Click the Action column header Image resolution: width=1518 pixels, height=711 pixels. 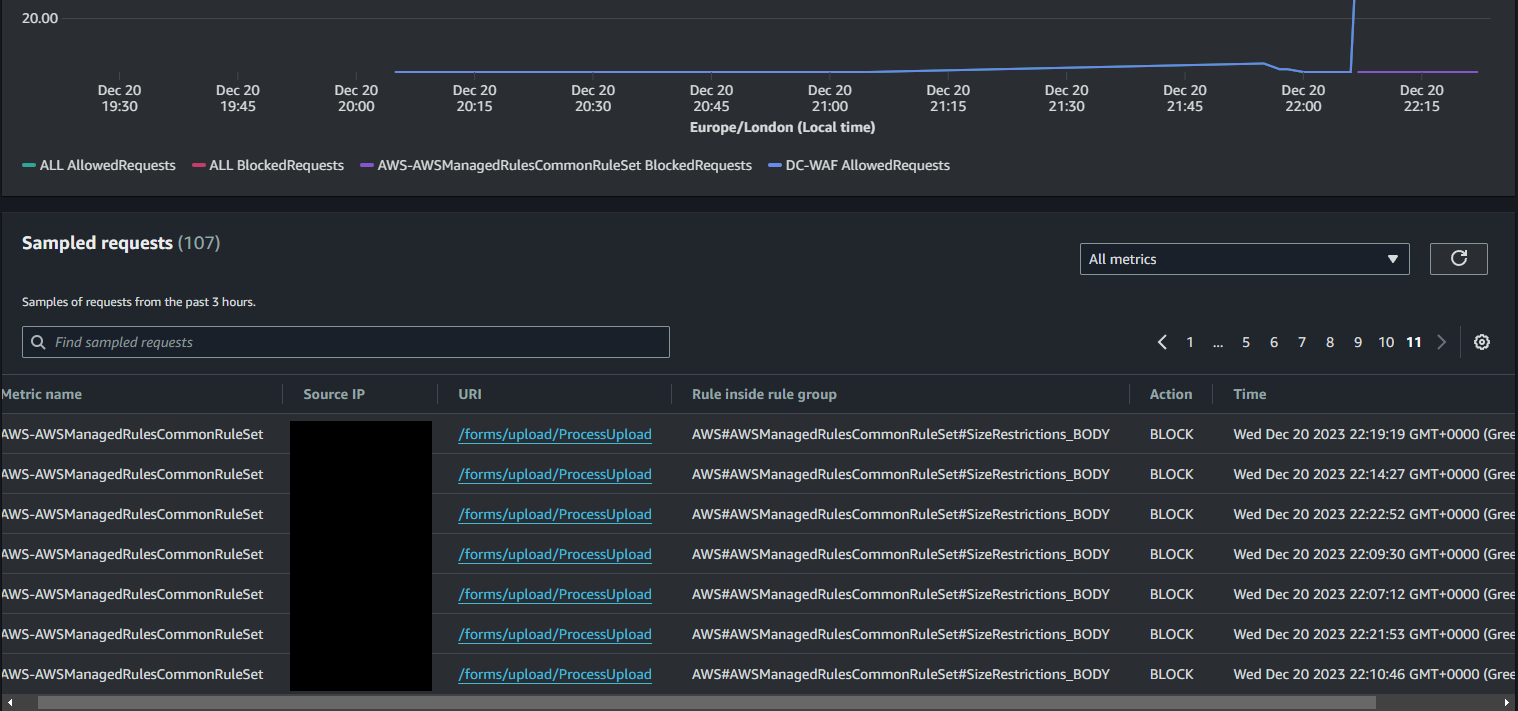click(x=1170, y=395)
